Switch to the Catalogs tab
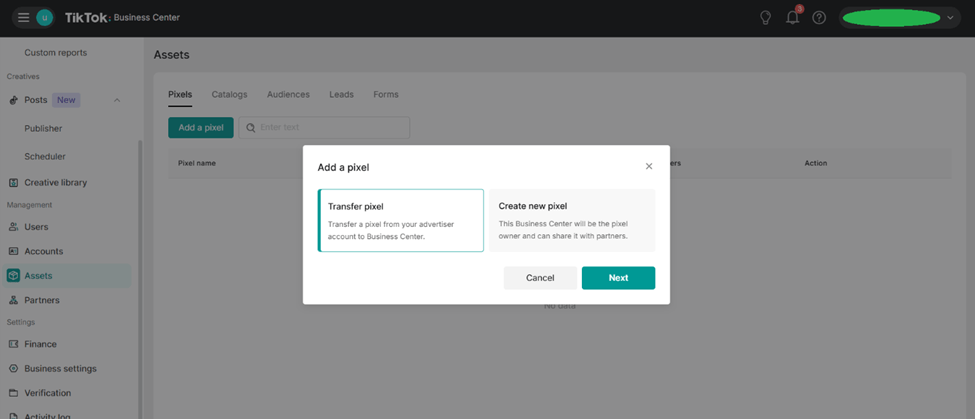 tap(229, 95)
